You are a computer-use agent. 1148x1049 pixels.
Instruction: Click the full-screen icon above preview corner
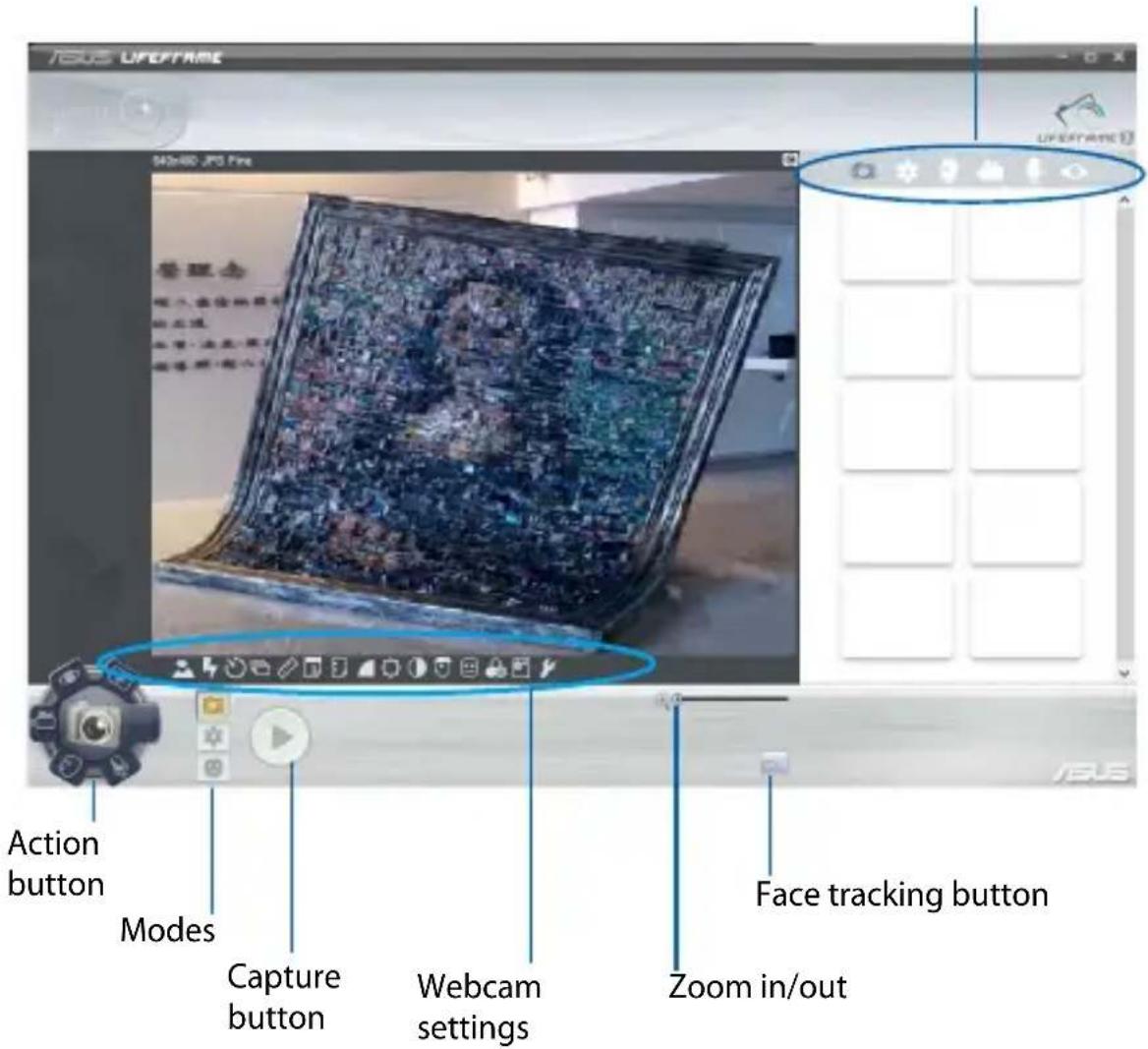(789, 159)
